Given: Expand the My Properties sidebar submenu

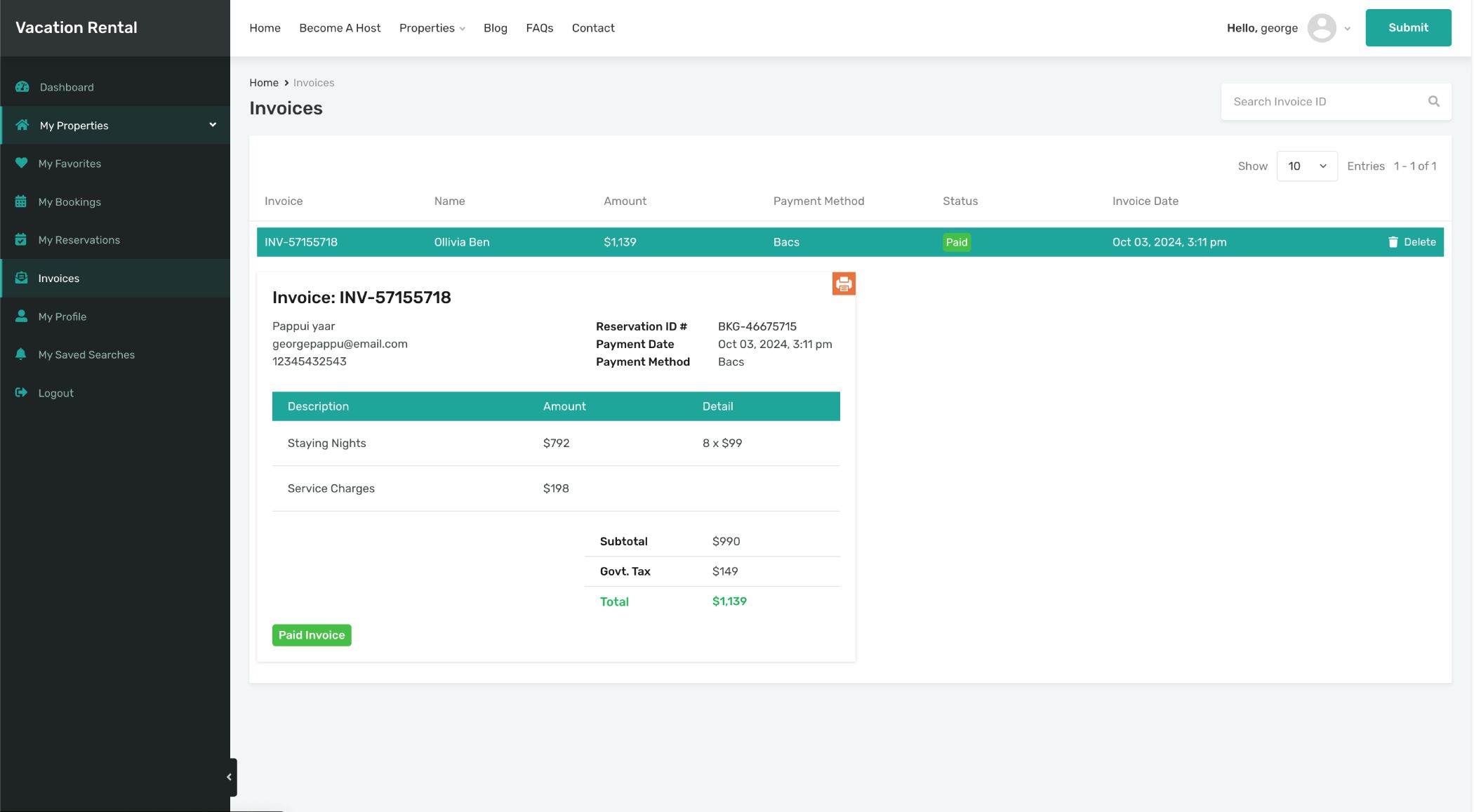Looking at the screenshot, I should (x=213, y=125).
